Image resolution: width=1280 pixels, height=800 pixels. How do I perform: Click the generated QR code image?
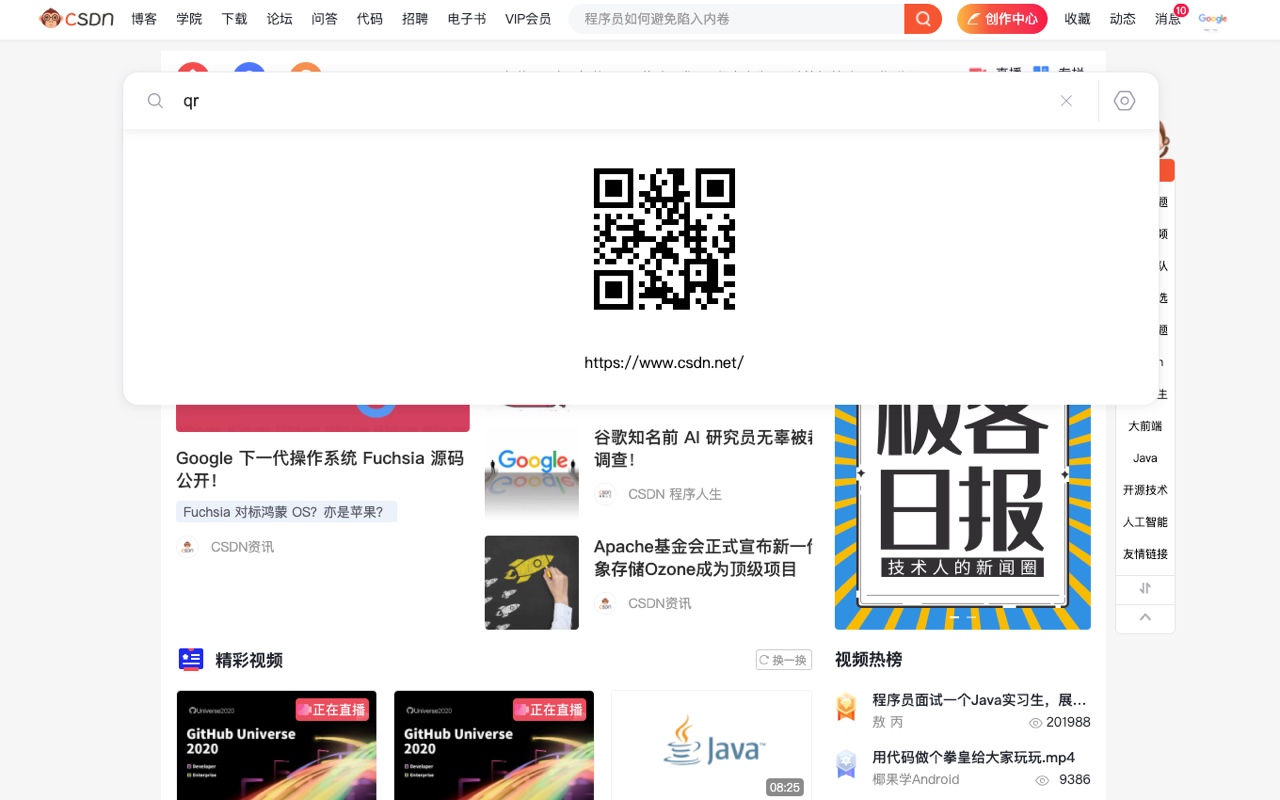[664, 239]
